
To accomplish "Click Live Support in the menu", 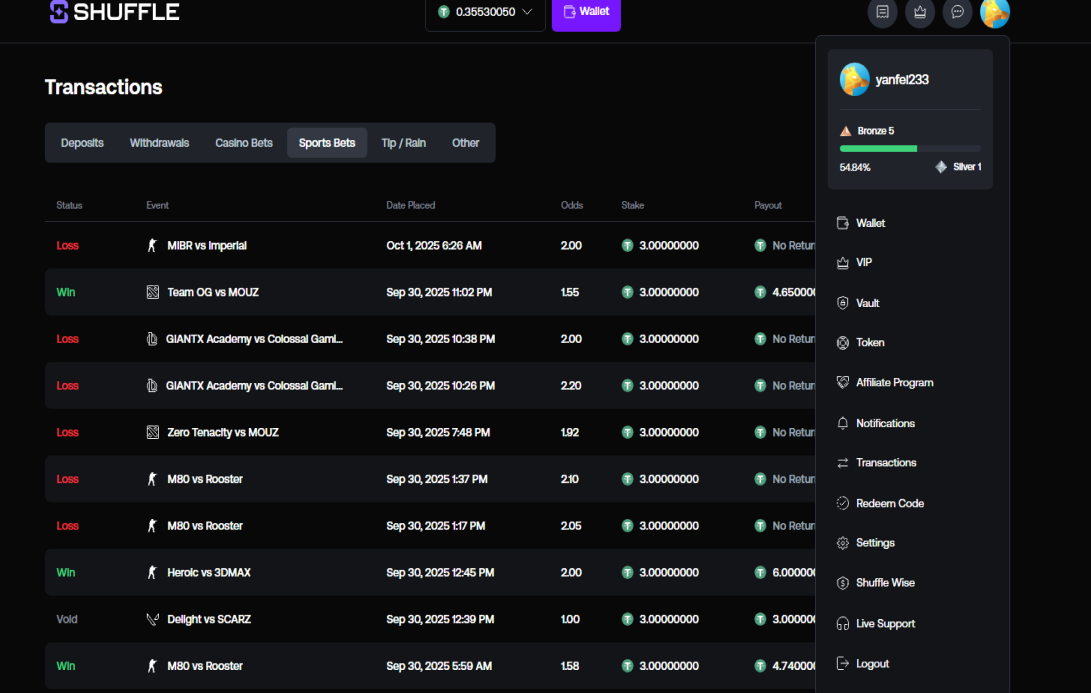I will coord(885,623).
